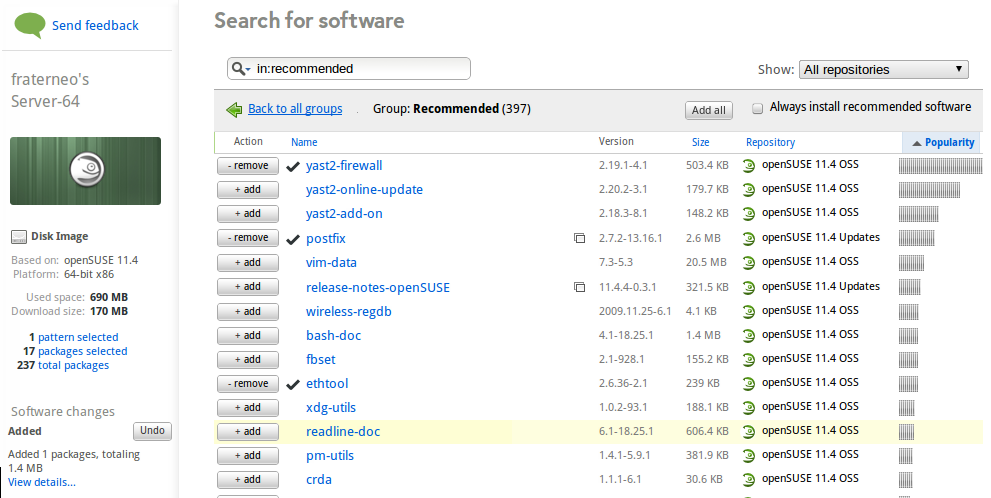The width and height of the screenshot is (991, 498).
Task: Add the yast2-add-on package
Action: tap(248, 214)
